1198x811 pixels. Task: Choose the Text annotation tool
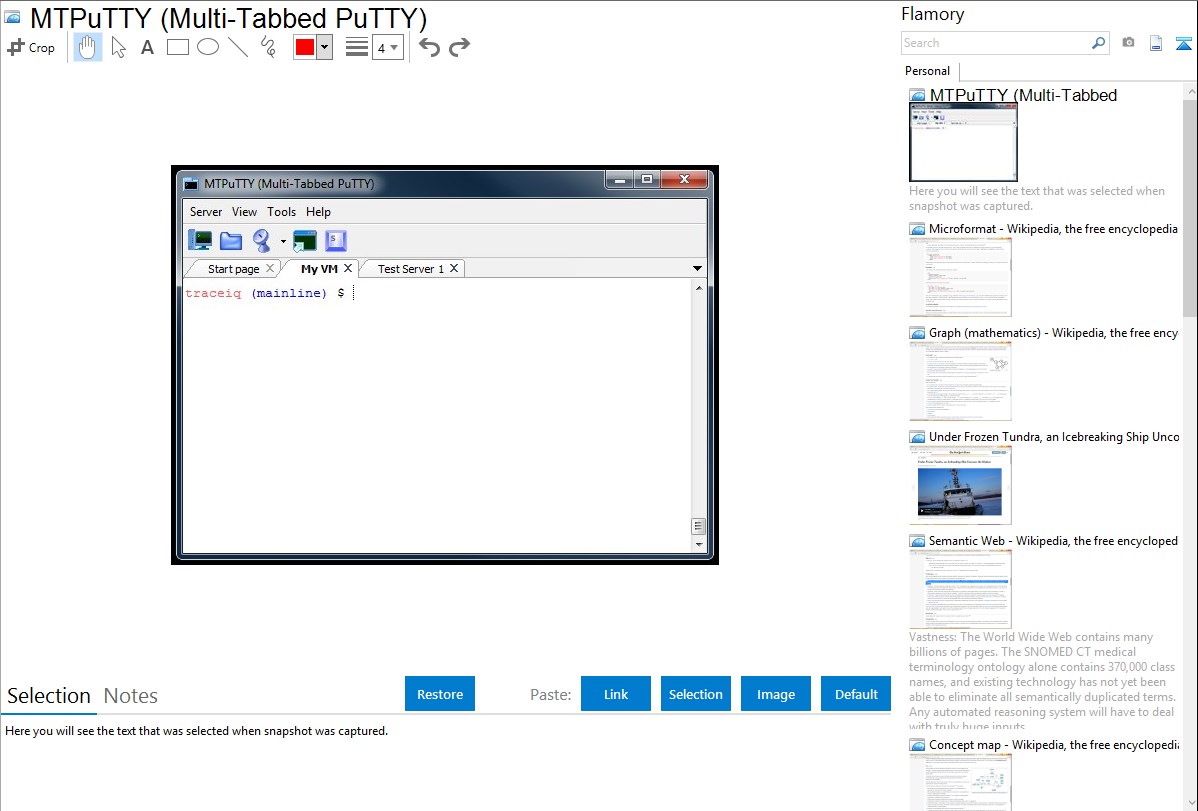147,47
